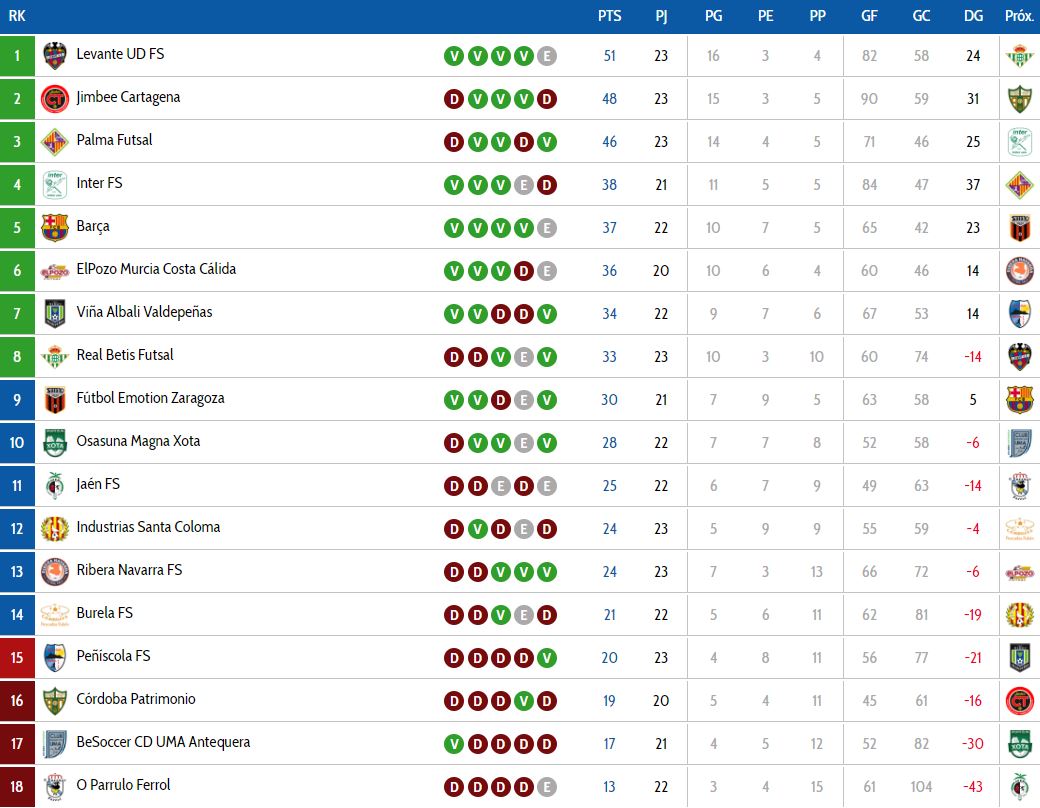This screenshot has width=1040, height=808.
Task: Click the Barça team crest
Action: point(55,228)
